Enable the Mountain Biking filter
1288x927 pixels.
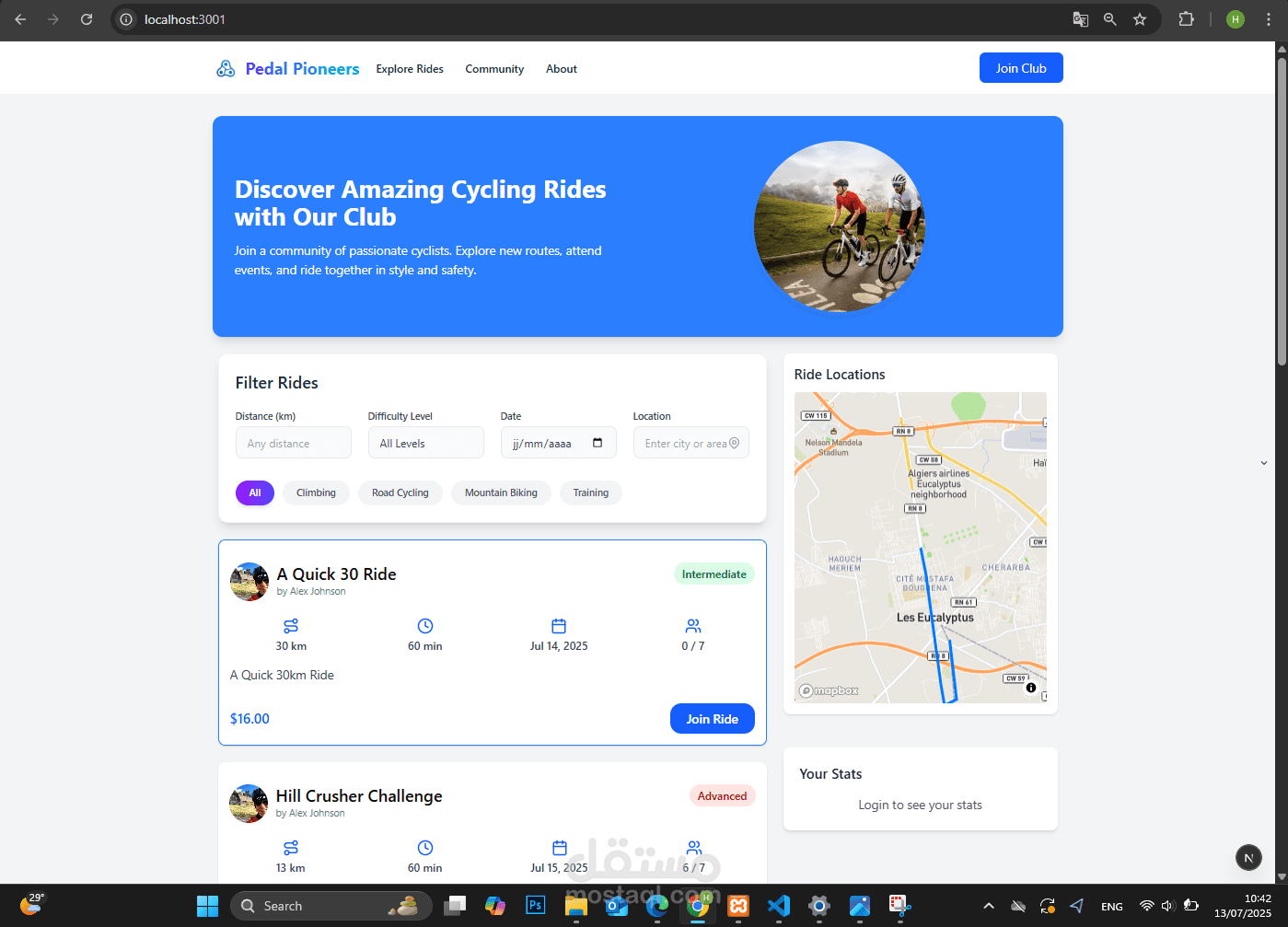tap(501, 492)
